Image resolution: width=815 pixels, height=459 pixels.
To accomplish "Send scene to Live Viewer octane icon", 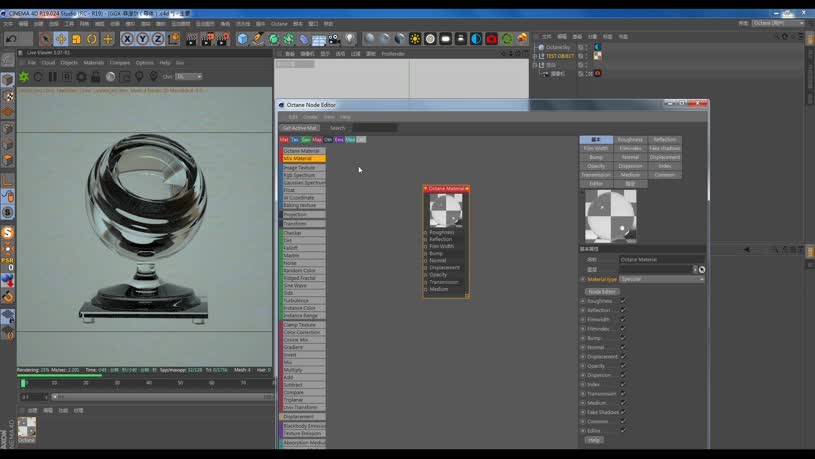I will [24, 77].
